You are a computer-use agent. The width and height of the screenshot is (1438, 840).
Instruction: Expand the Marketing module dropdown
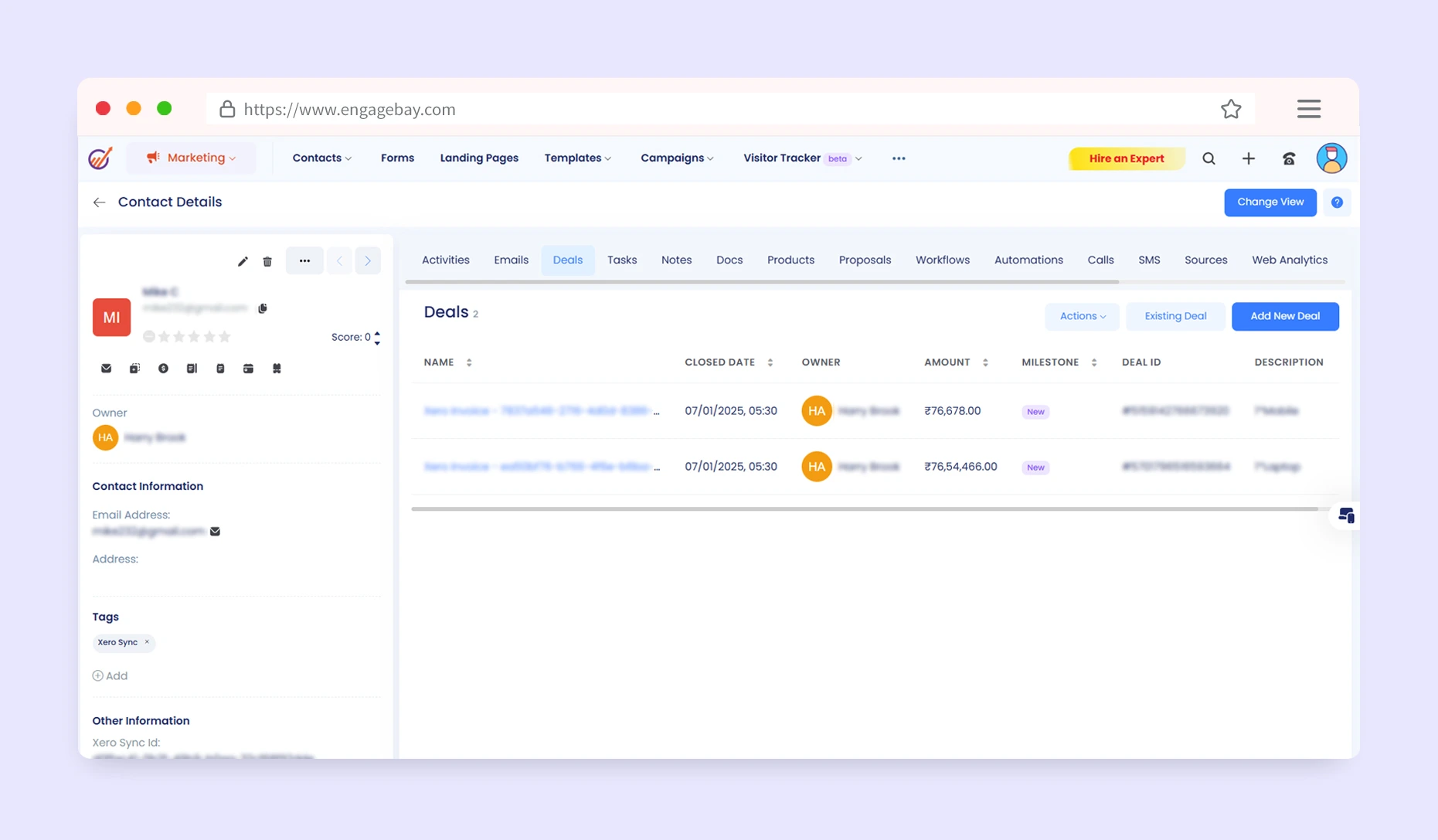[191, 158]
